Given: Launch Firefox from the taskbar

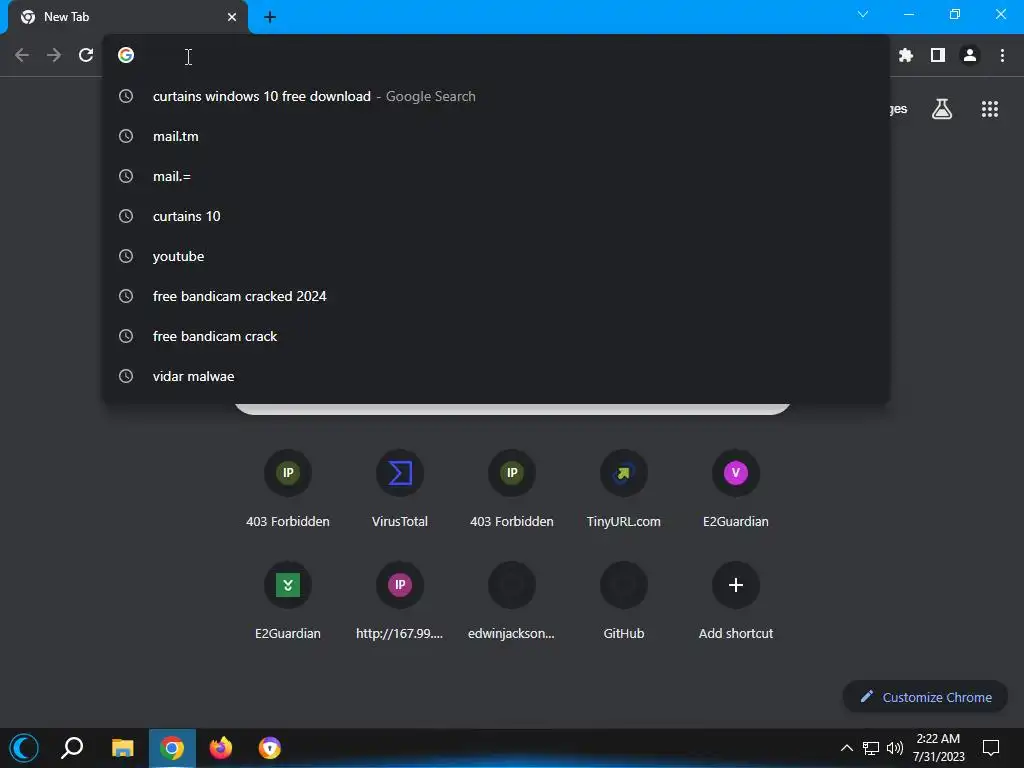Looking at the screenshot, I should coord(221,748).
